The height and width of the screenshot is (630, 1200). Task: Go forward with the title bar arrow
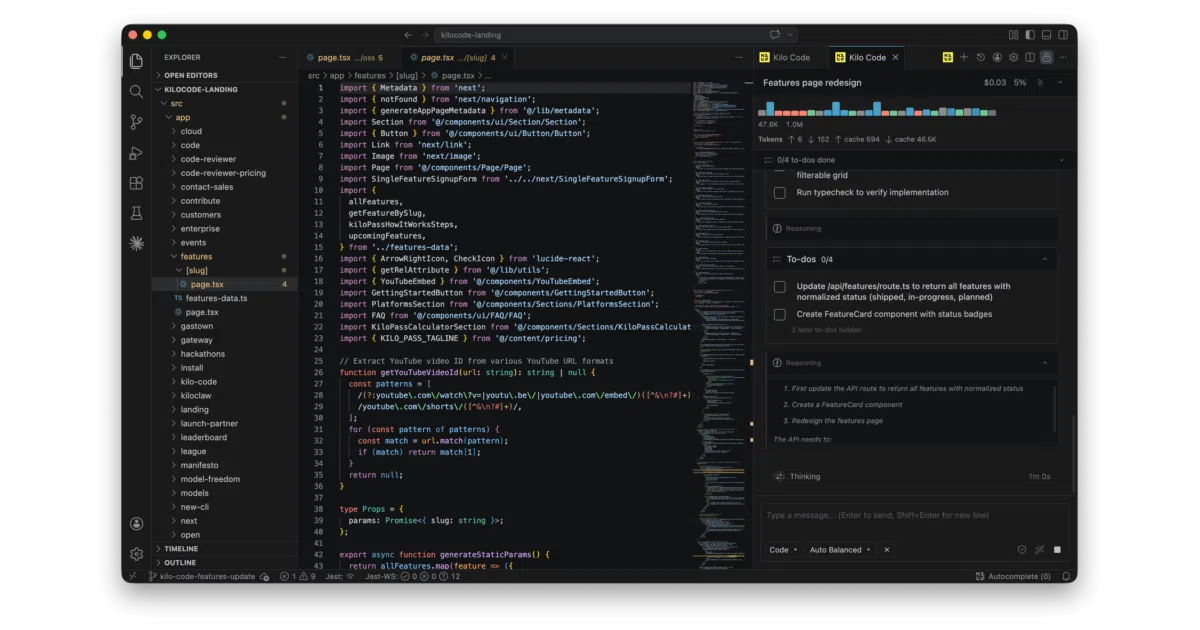(424, 35)
